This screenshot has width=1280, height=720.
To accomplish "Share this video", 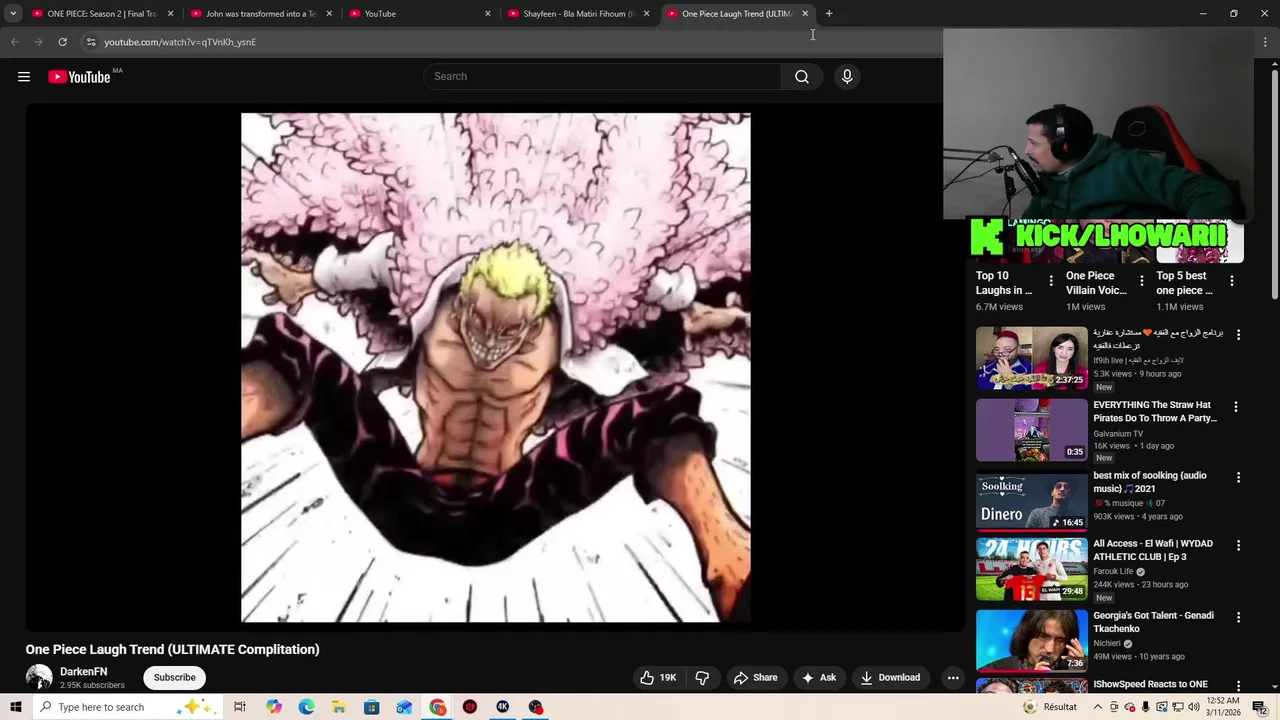I will pos(755,678).
